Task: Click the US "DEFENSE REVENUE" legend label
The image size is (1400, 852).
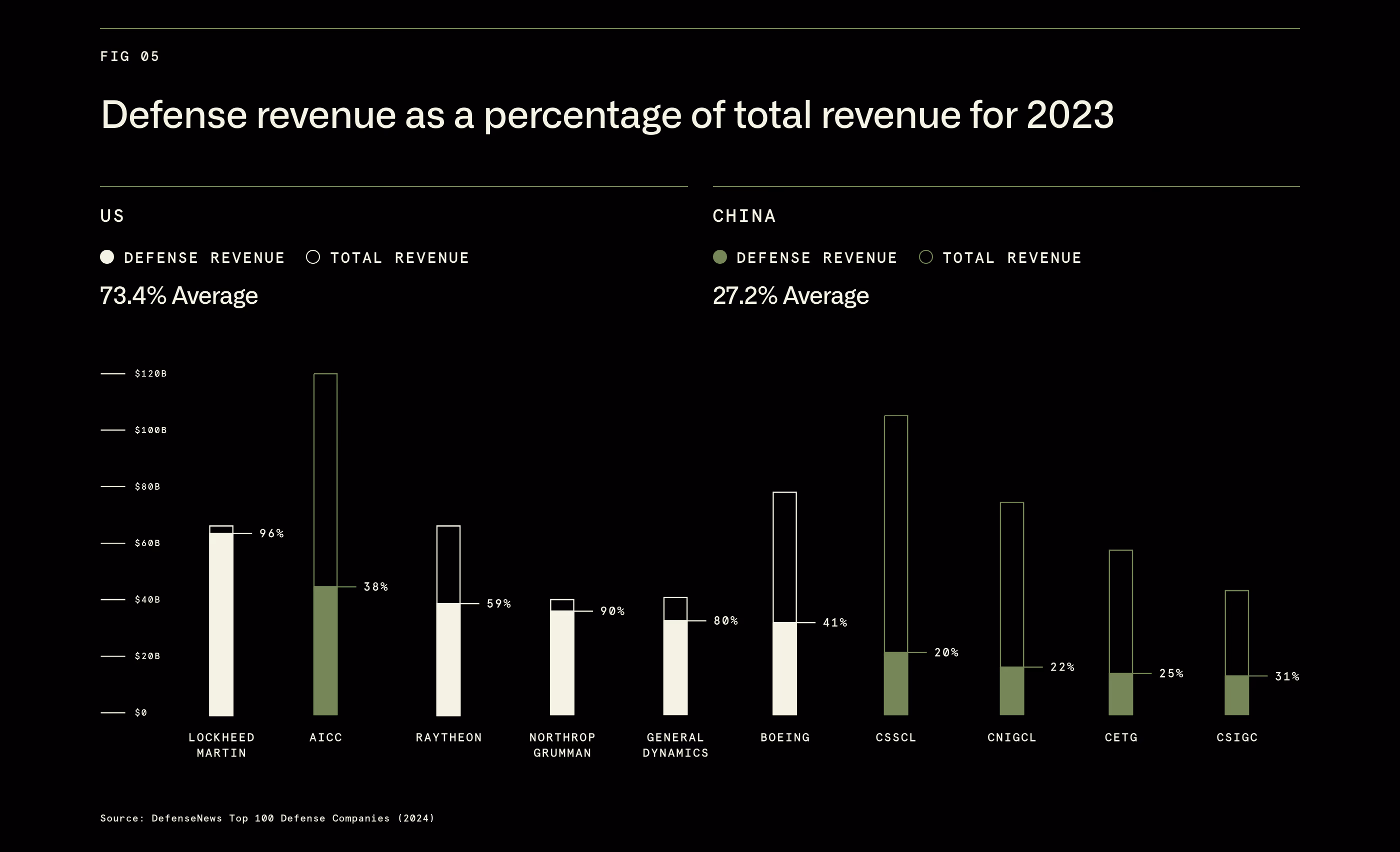Action: click(204, 258)
